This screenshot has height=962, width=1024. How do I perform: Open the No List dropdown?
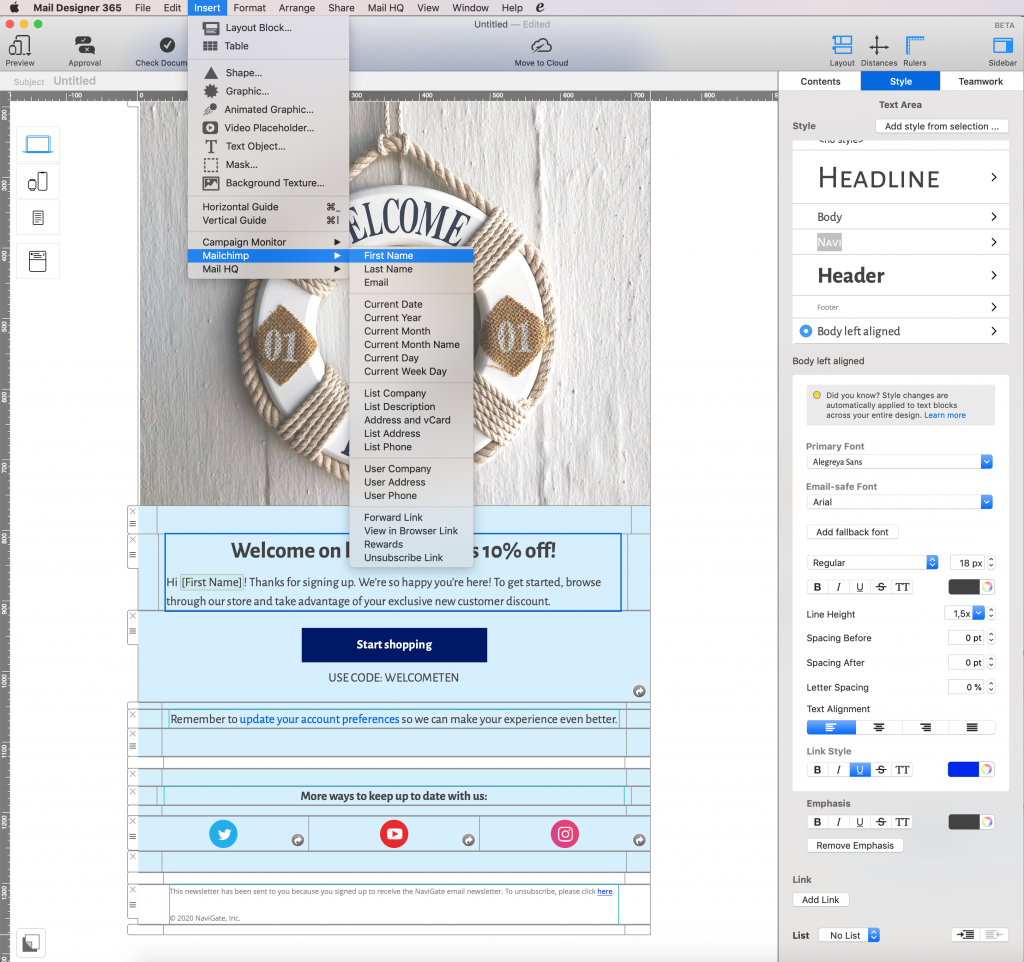(850, 935)
